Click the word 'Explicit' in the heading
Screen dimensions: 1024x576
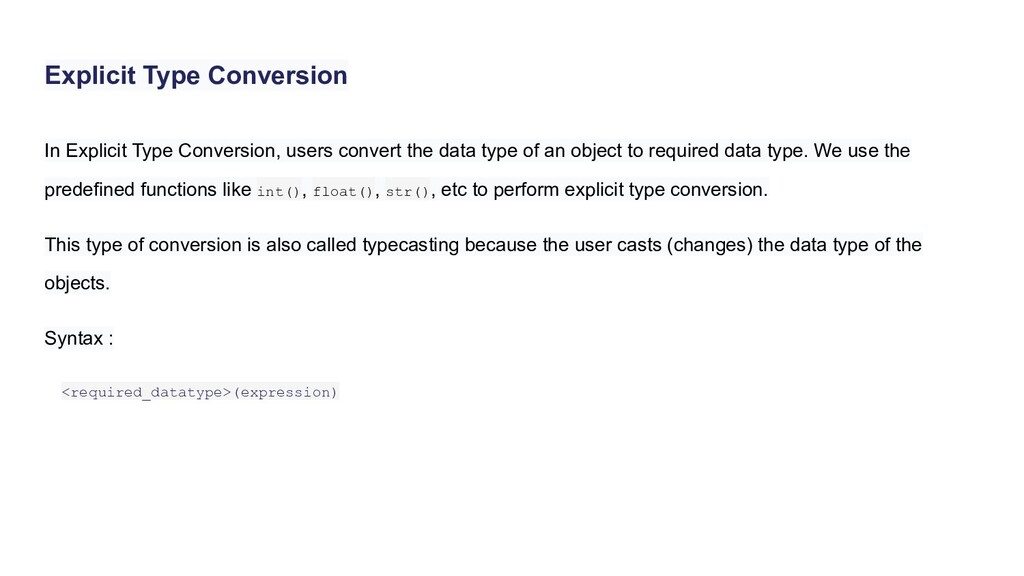pos(90,76)
